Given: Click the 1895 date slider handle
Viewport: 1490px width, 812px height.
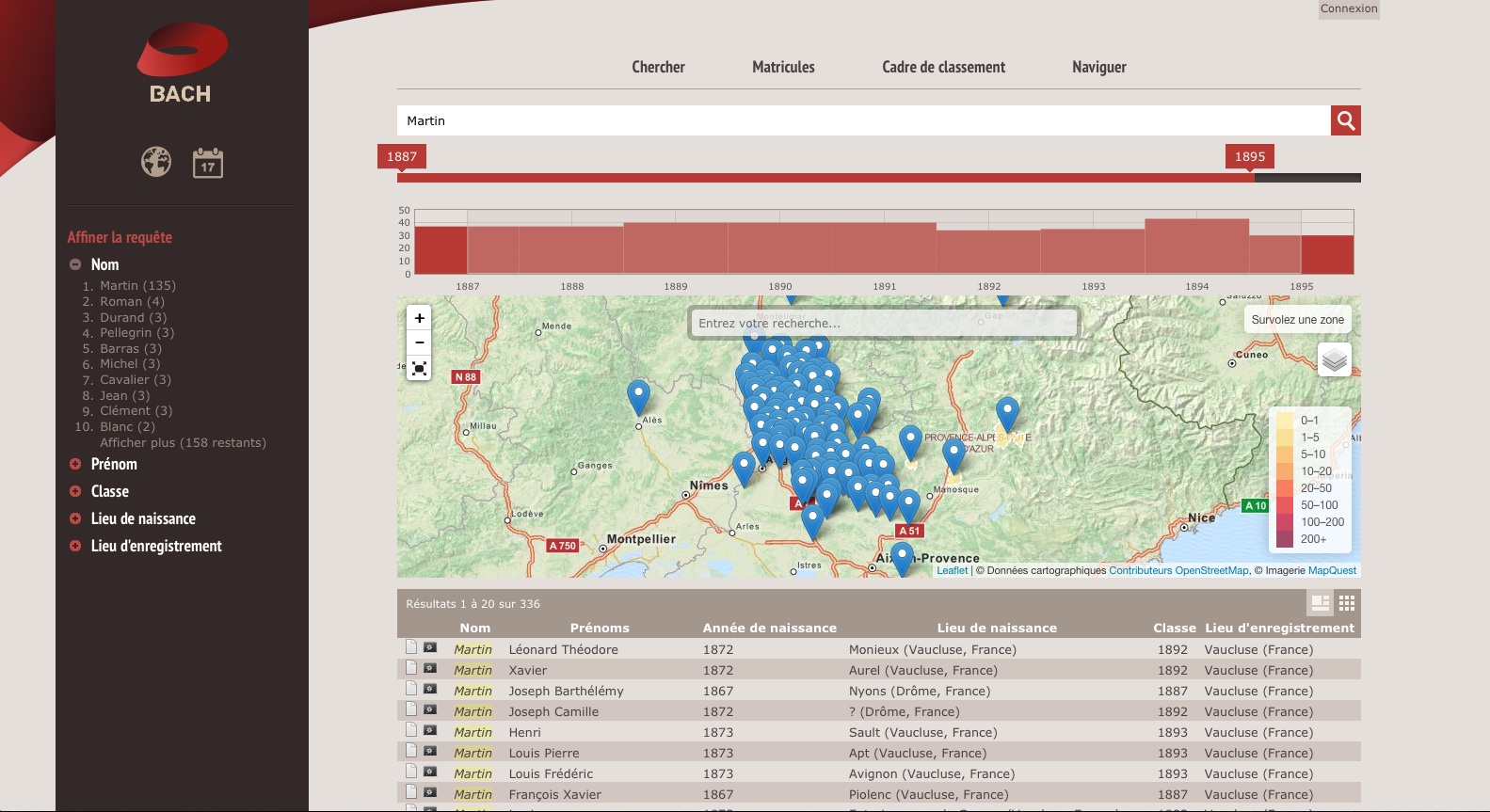Looking at the screenshot, I should [1249, 157].
